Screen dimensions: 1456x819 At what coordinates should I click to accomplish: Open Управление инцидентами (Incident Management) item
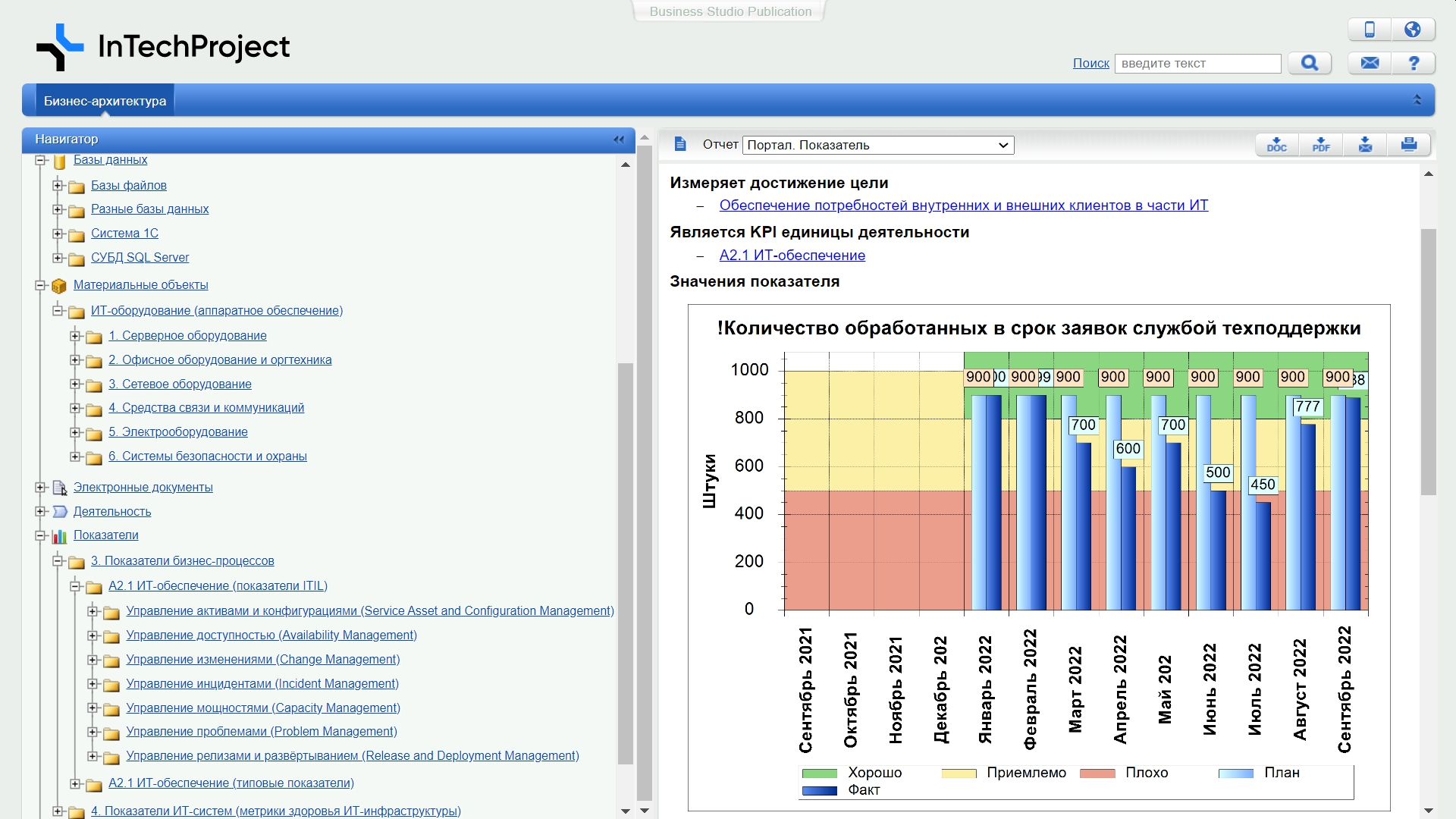pos(262,683)
